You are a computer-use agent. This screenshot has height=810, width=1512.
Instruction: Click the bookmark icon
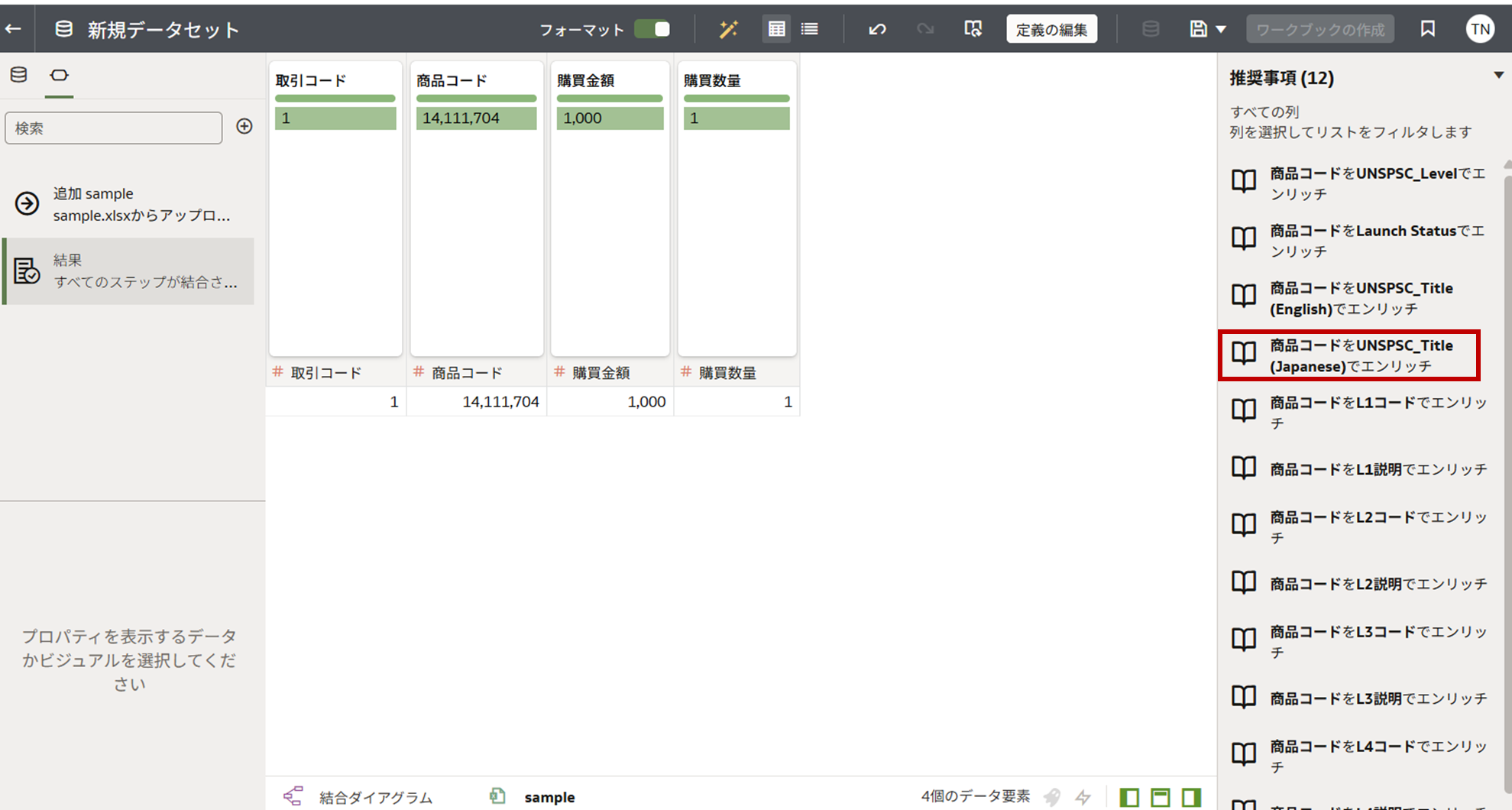1427,29
